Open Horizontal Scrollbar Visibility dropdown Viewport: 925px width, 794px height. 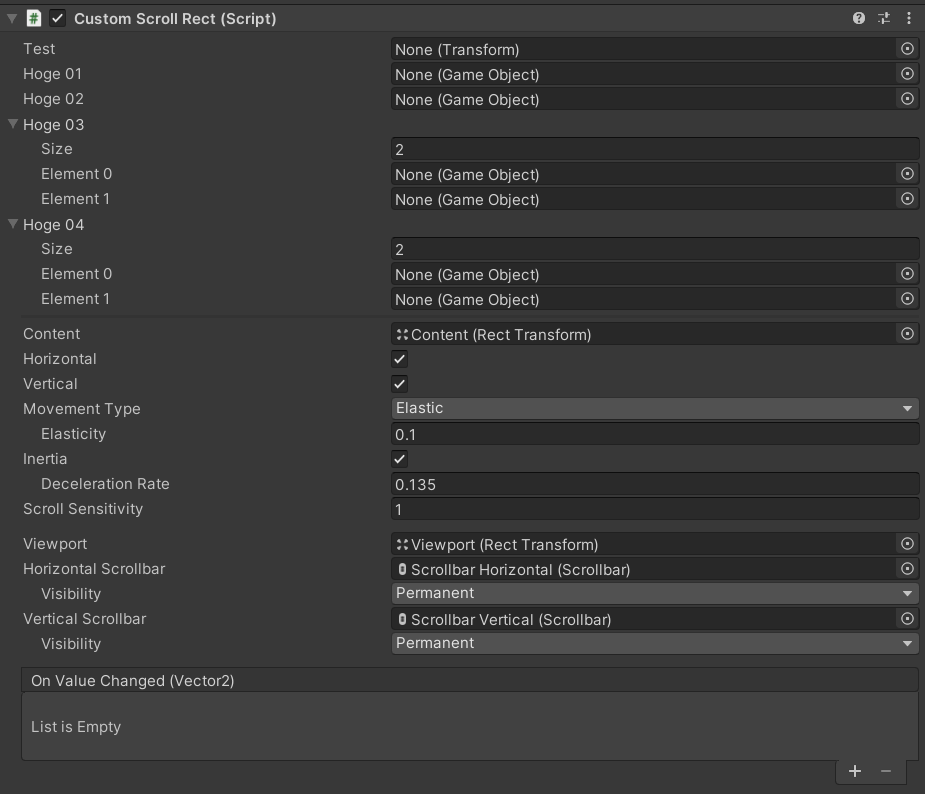pyautogui.click(x=655, y=593)
